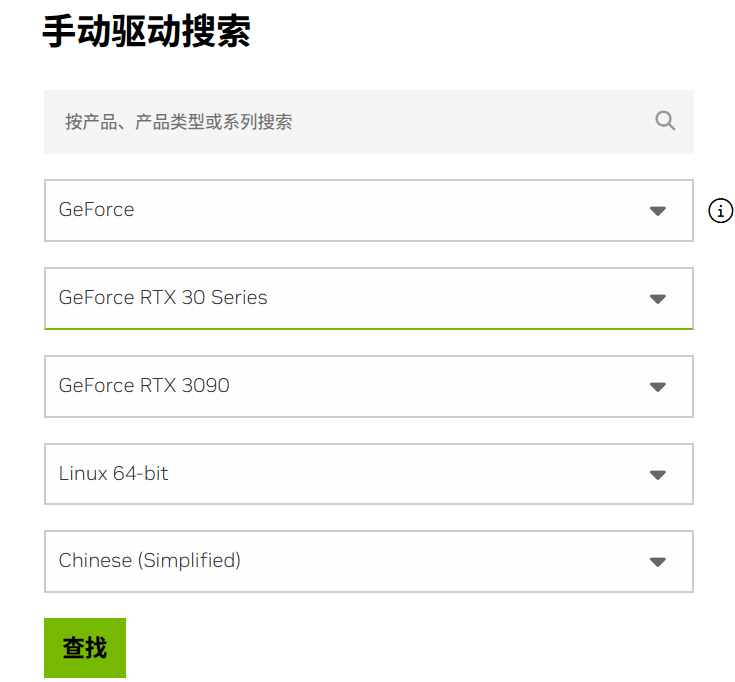Click the arrow on Chinese (Simplified) dropdown
This screenshot has height=682, width=735.
(x=658, y=562)
